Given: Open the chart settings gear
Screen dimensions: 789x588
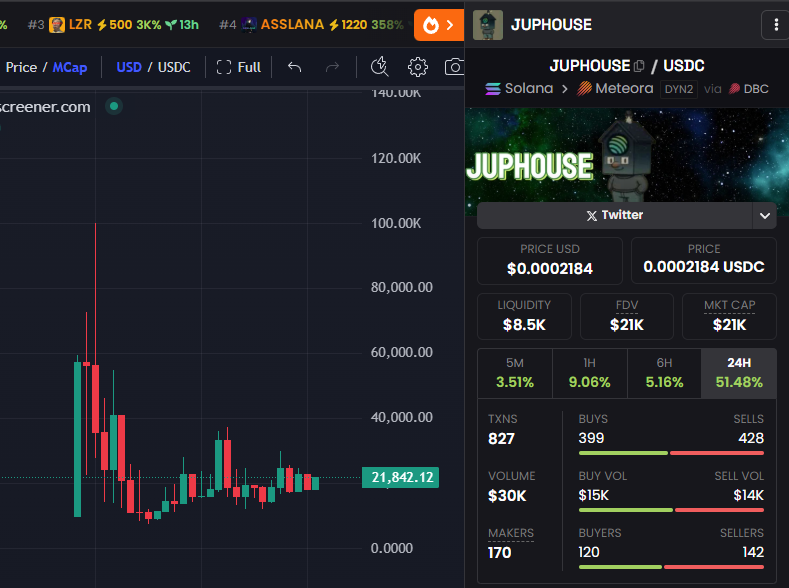Looking at the screenshot, I should coord(418,67).
